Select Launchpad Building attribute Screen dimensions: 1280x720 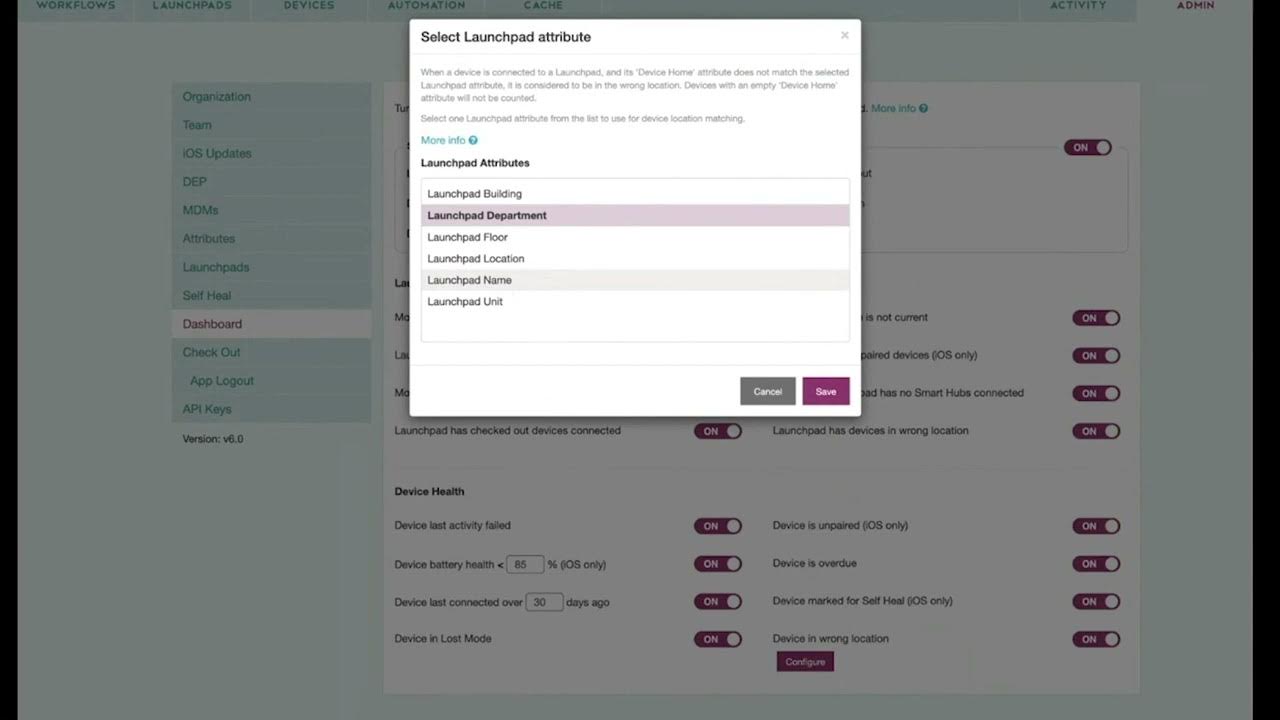coord(474,194)
